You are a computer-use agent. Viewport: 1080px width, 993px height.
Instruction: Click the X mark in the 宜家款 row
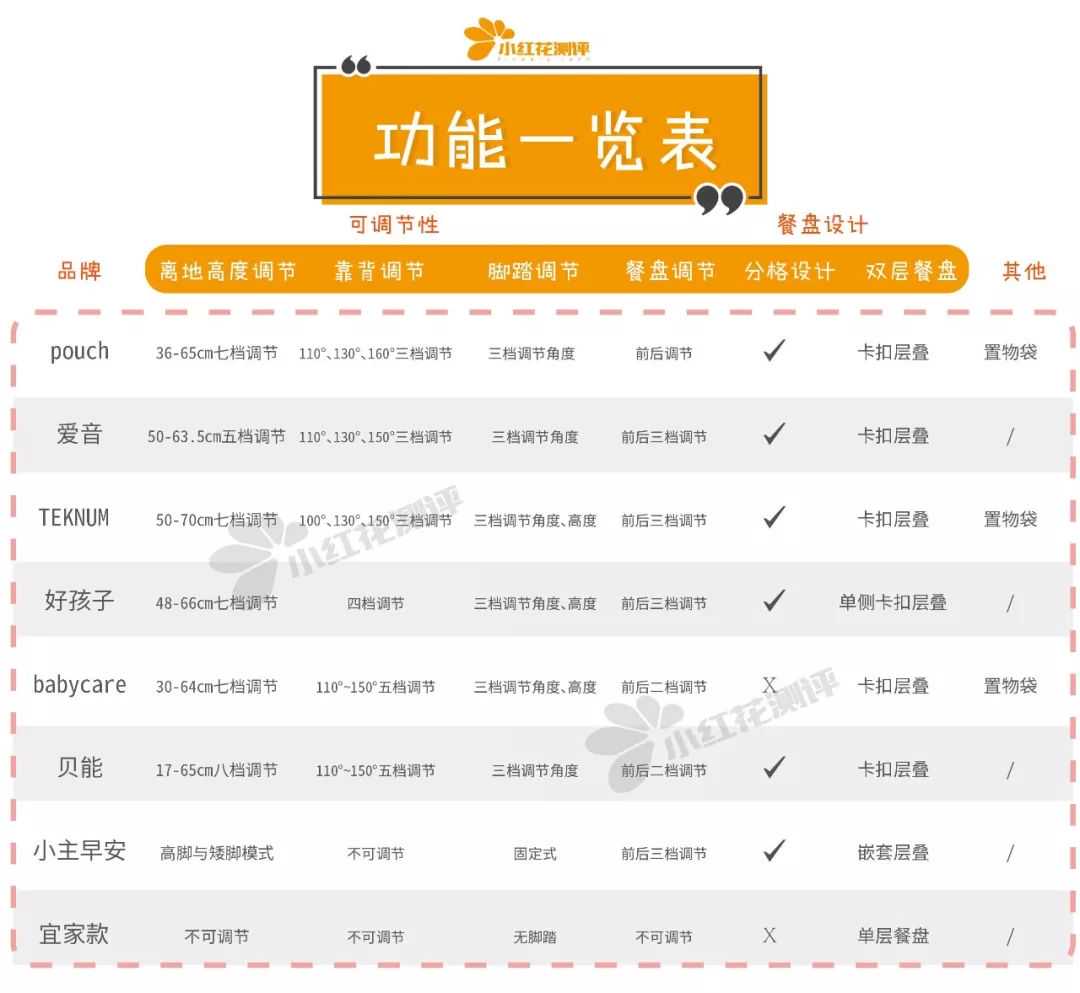770,936
